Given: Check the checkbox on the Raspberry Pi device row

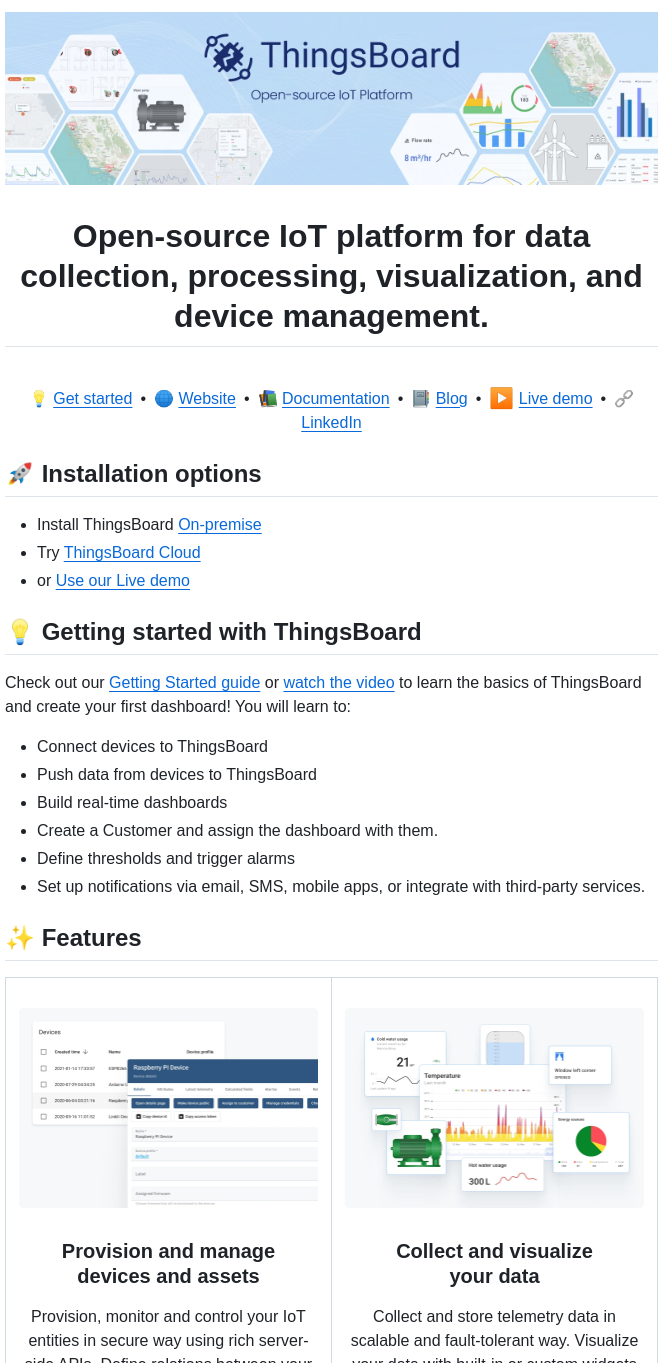Looking at the screenshot, I should tap(42, 1100).
